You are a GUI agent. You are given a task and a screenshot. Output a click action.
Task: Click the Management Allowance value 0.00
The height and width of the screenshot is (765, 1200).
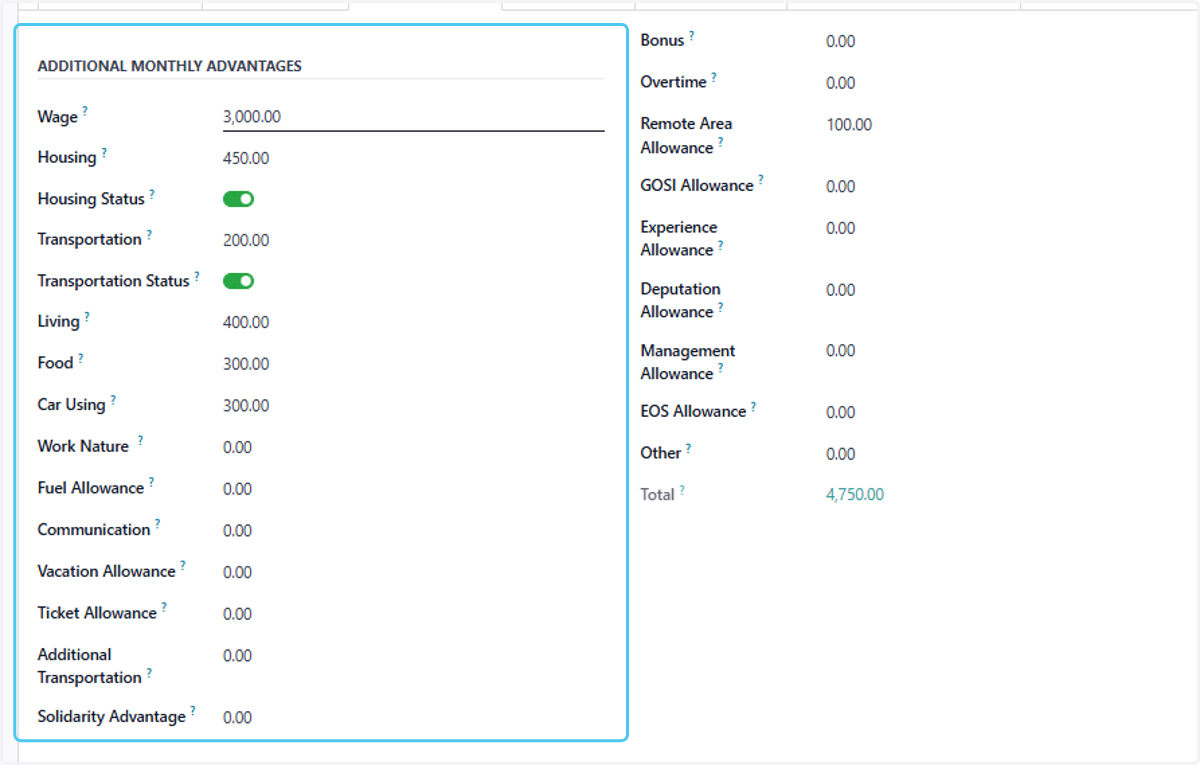(841, 351)
